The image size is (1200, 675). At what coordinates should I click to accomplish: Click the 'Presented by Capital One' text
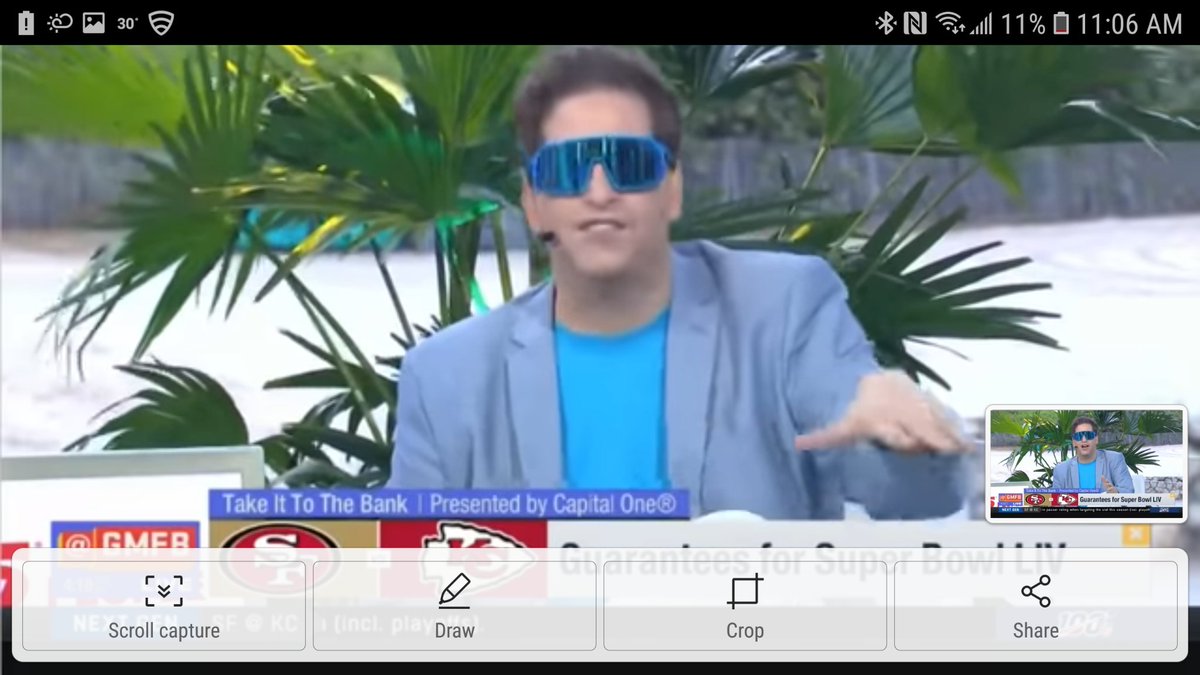click(553, 504)
